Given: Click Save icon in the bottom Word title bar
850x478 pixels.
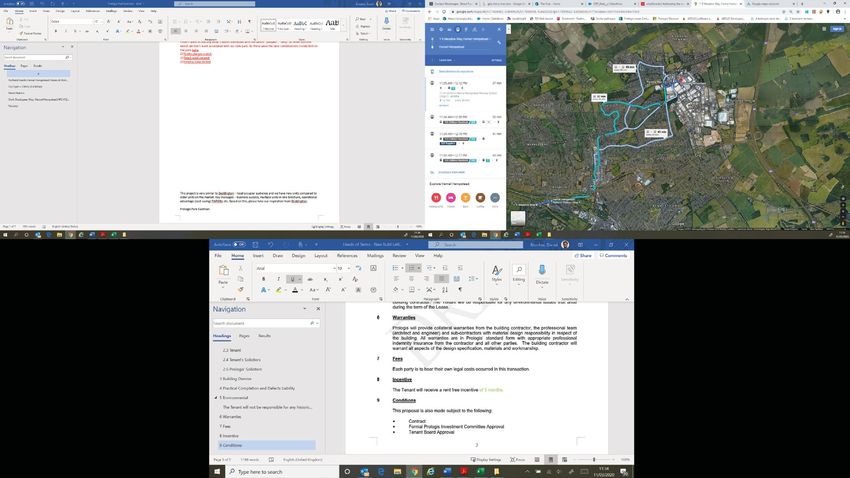Looking at the screenshot, I should point(255,244).
